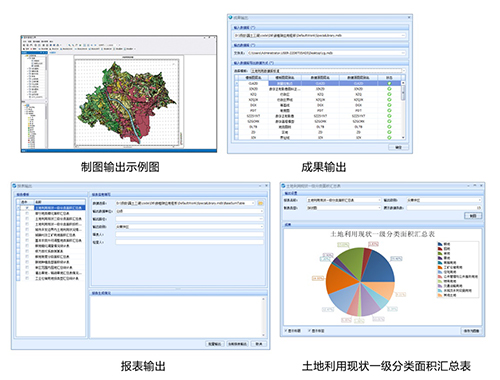
Task: Expand the template selection dropdown in 成果输出
Action: click(404, 71)
